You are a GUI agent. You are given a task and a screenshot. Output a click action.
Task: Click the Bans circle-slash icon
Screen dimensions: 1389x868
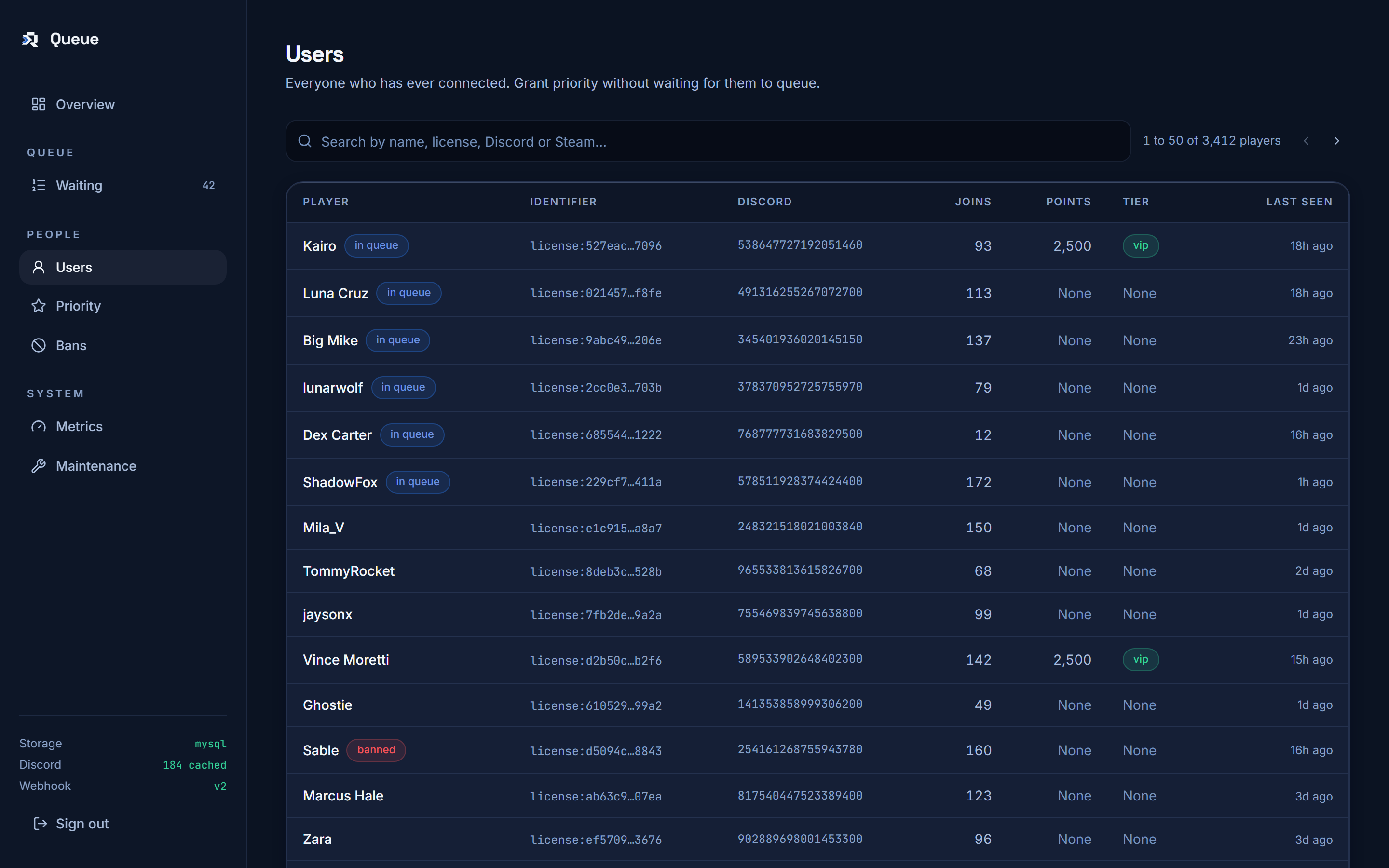pyautogui.click(x=39, y=346)
